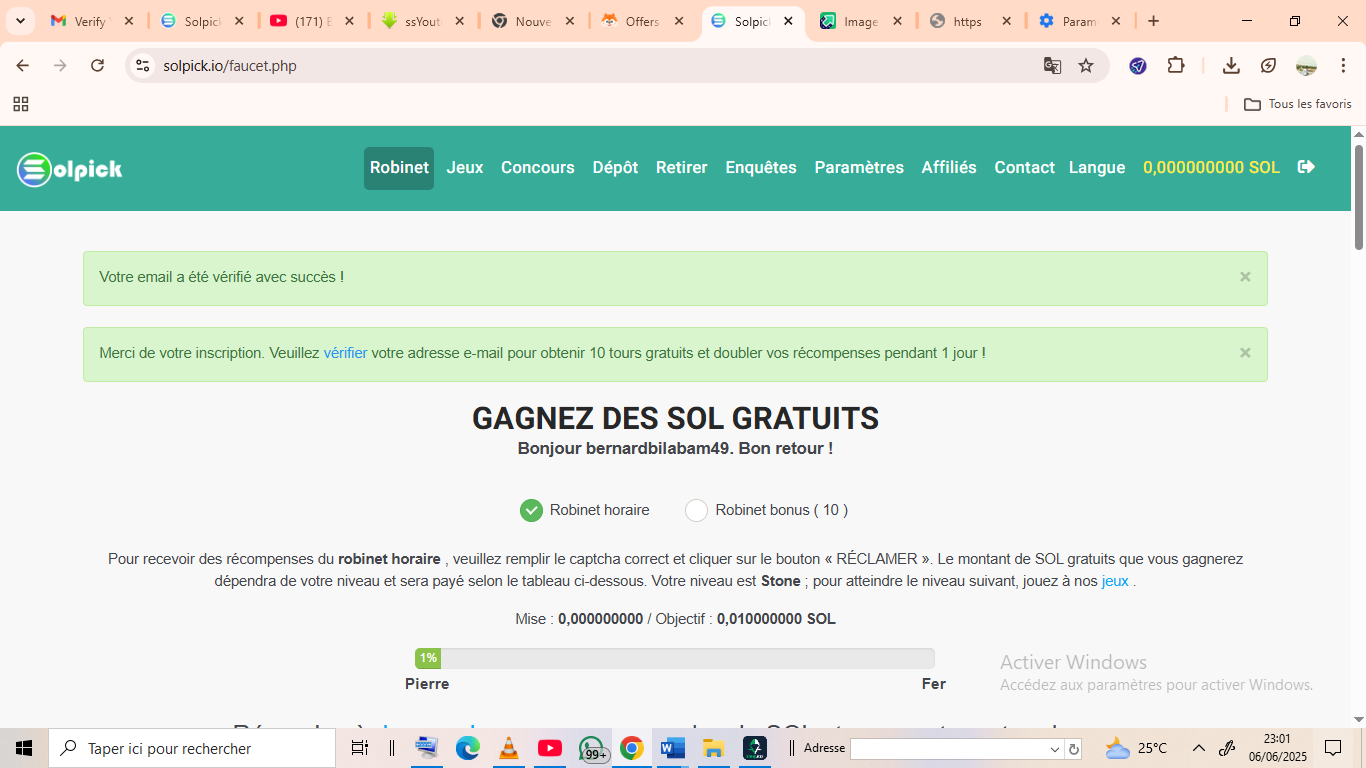This screenshot has width=1366, height=768.
Task: Open the Chrome three-dot menu
Action: pos(1342,66)
